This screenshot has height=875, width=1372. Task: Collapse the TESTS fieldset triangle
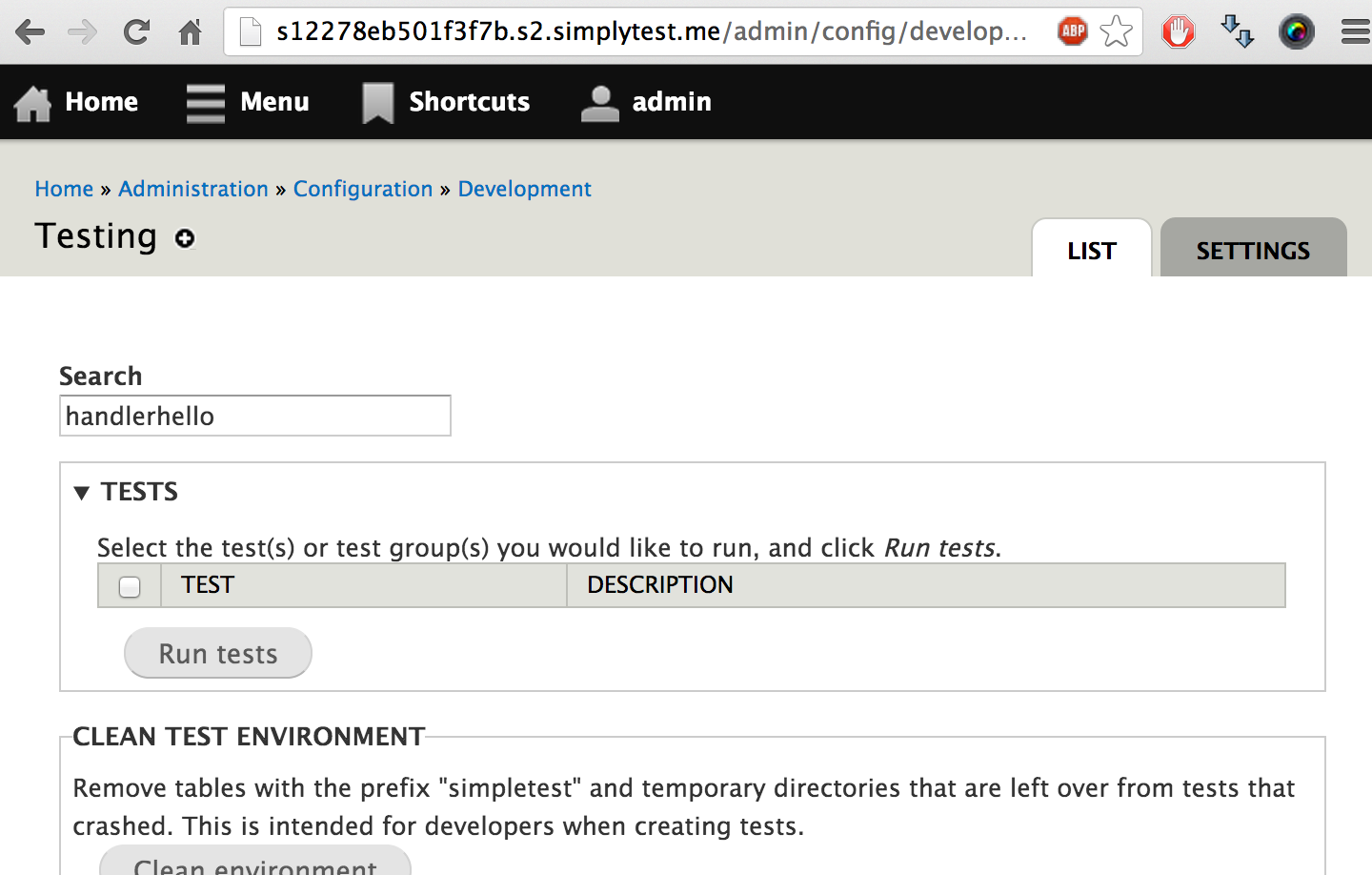click(x=82, y=491)
